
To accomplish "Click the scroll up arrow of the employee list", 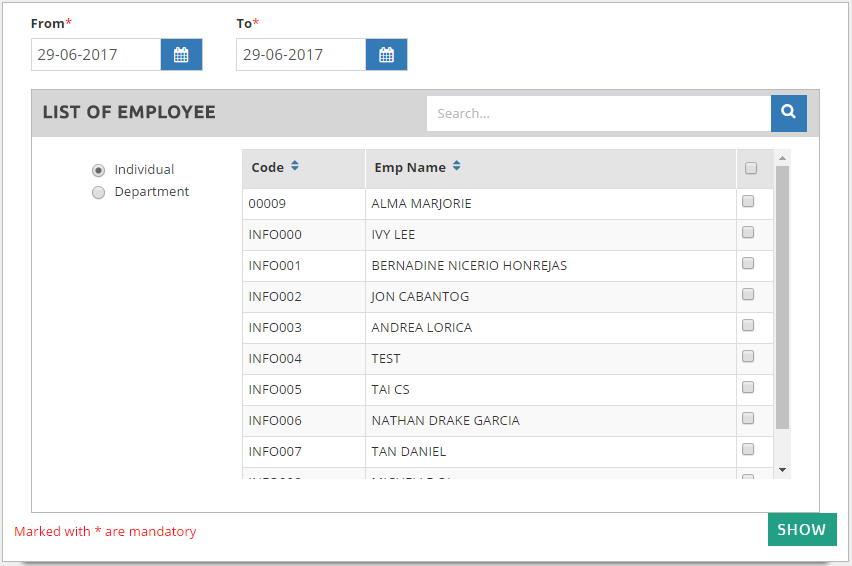I will pyautogui.click(x=782, y=158).
